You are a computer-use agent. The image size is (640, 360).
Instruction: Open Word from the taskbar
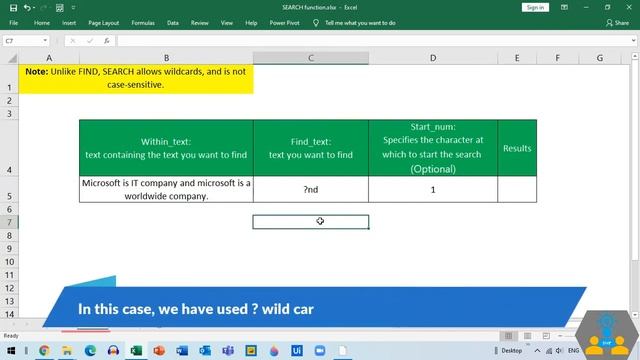(x=182, y=351)
